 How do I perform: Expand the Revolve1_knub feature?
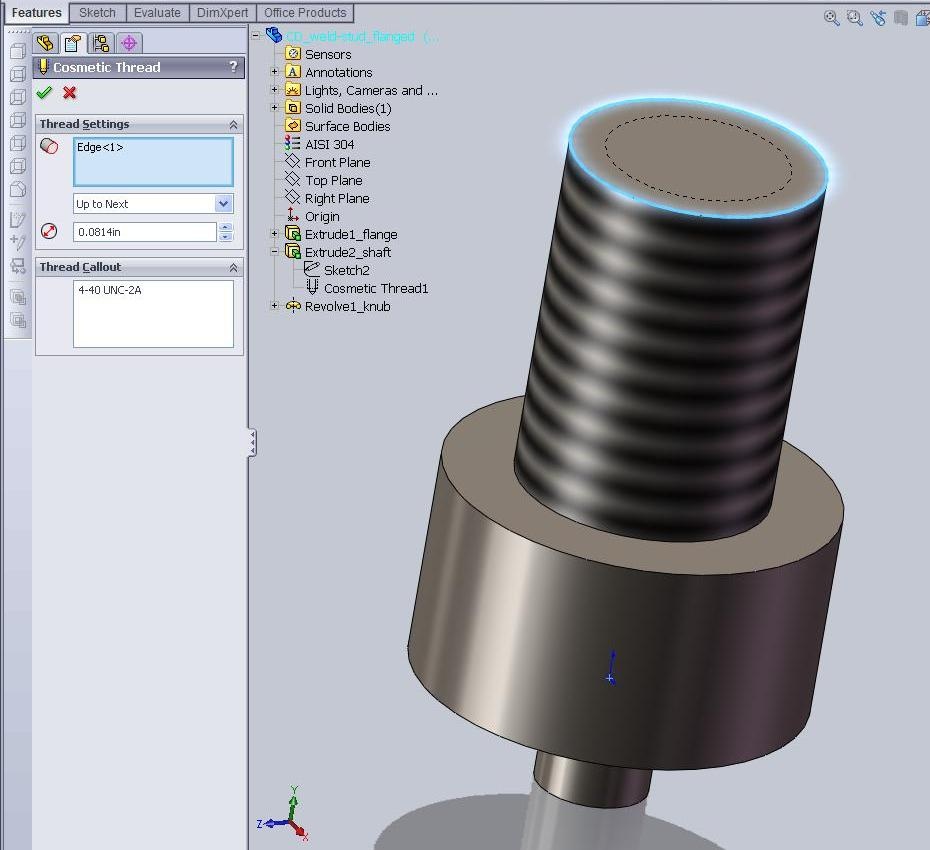click(274, 306)
